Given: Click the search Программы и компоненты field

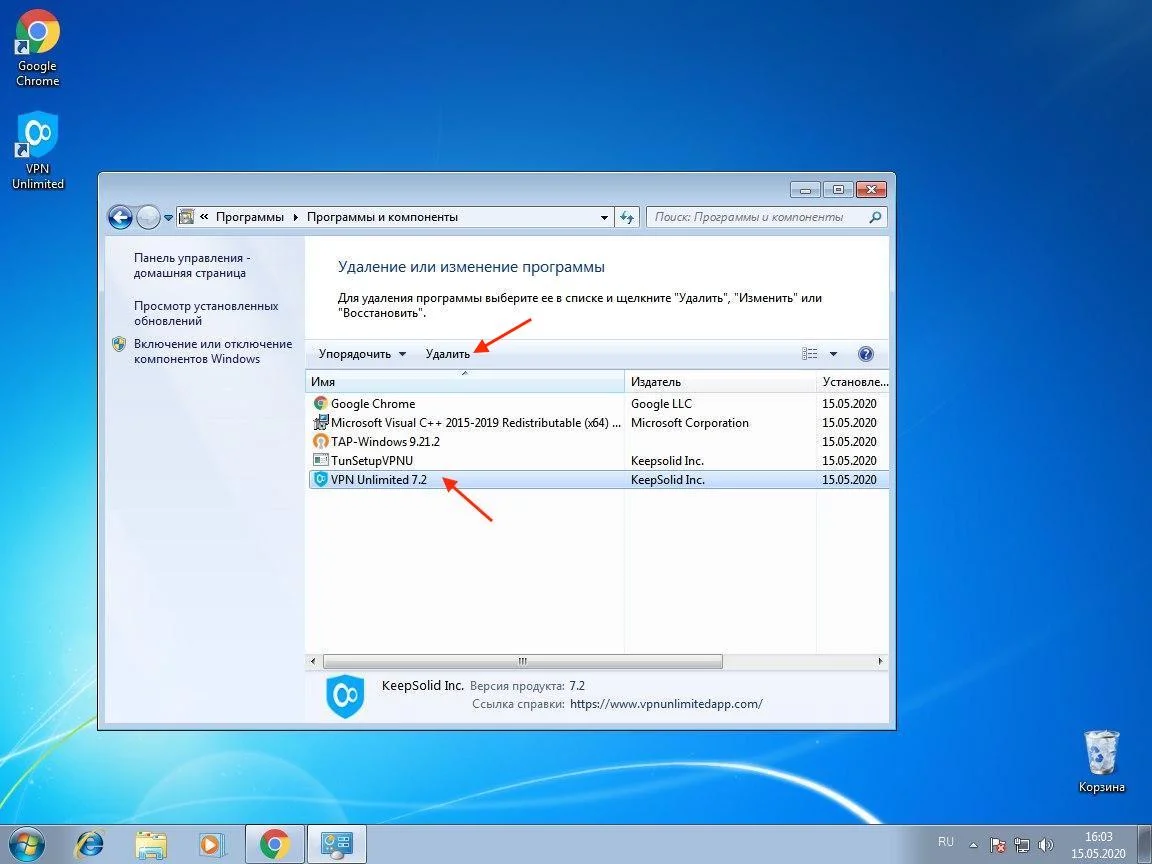Looking at the screenshot, I should 758,217.
